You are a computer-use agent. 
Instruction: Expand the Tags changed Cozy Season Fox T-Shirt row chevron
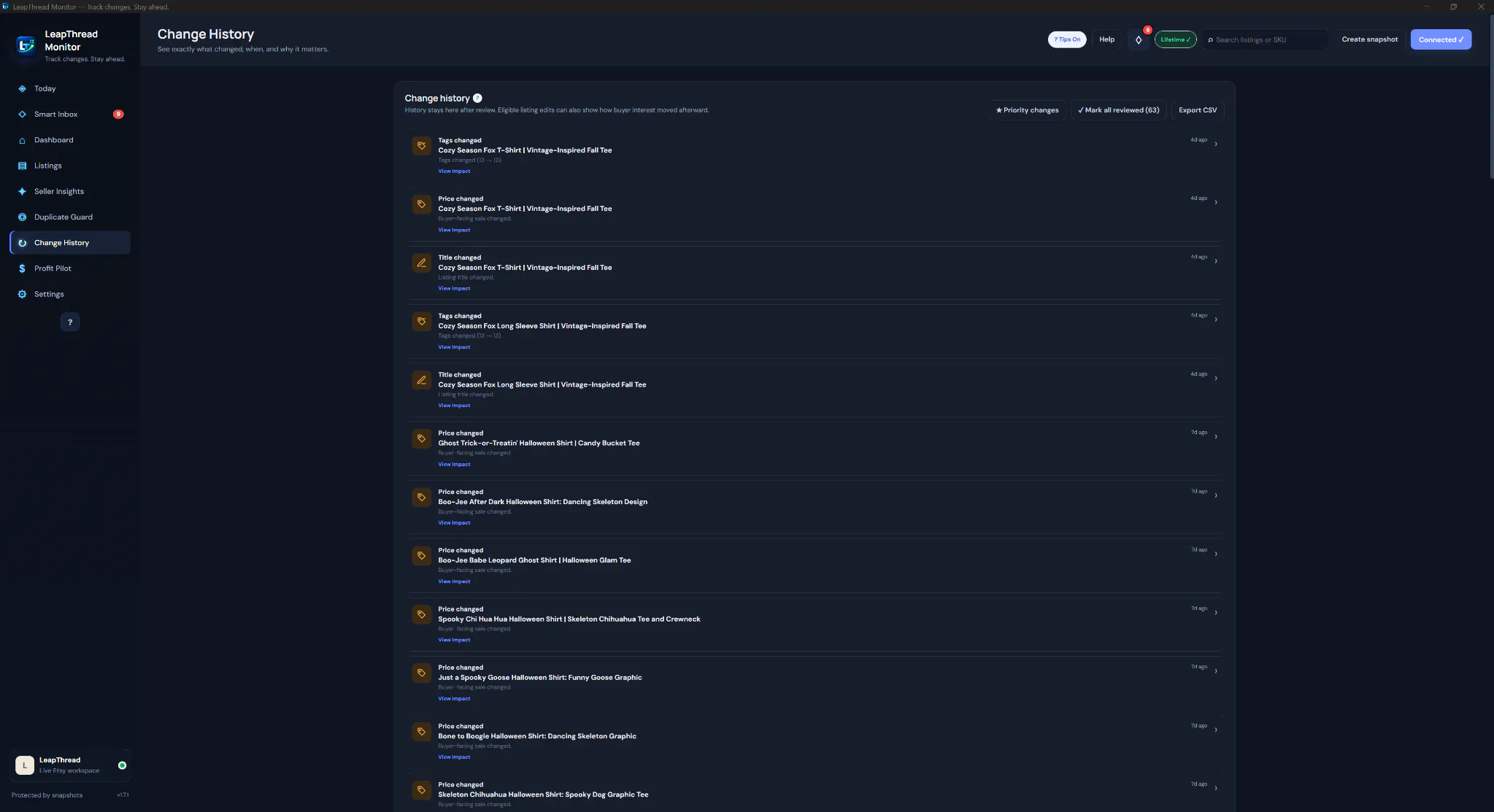click(1215, 144)
